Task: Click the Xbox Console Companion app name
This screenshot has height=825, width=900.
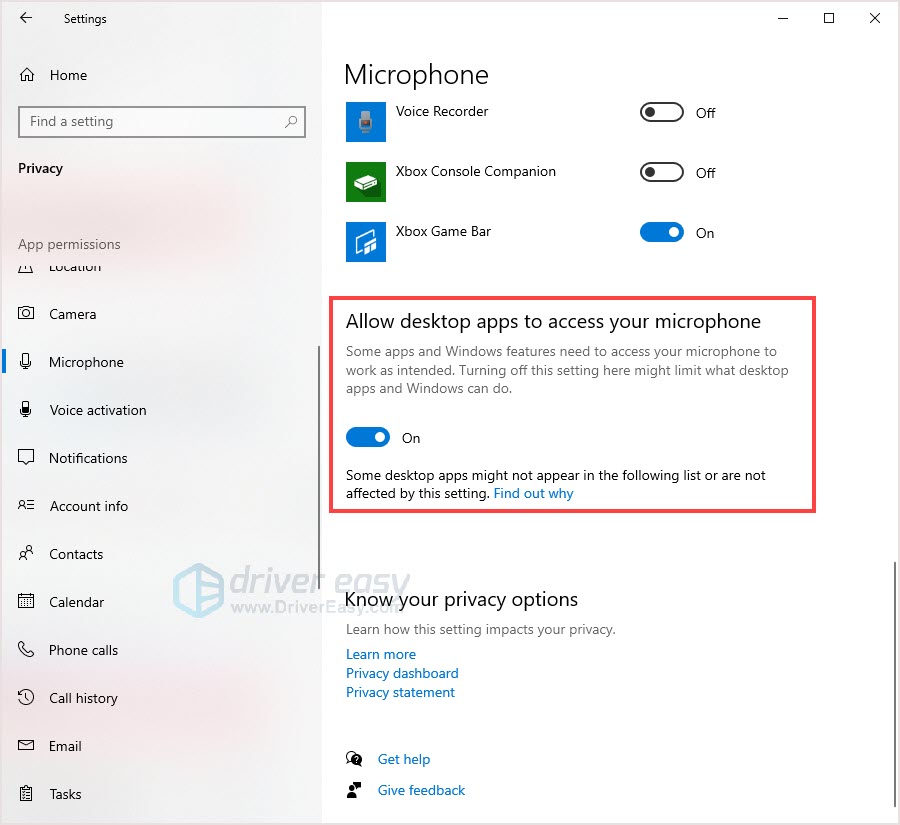Action: [x=476, y=172]
